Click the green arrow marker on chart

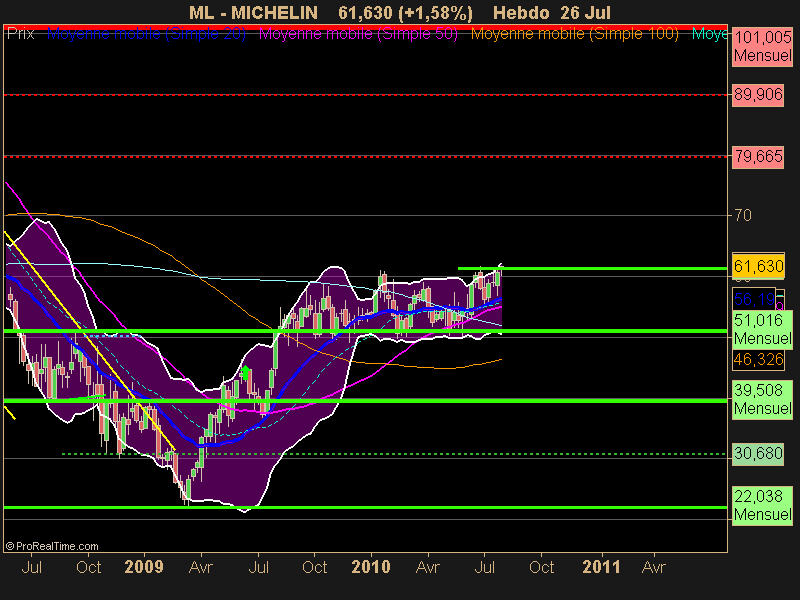point(245,372)
